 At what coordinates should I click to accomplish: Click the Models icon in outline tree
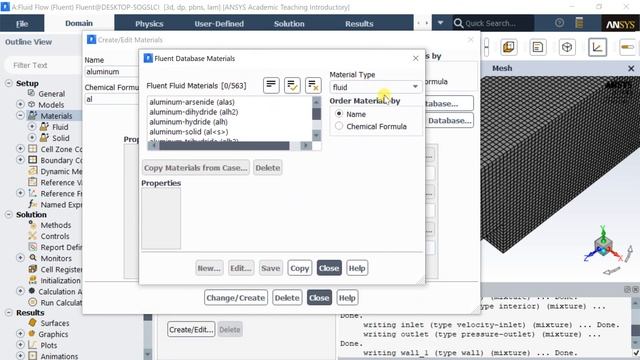31,104
